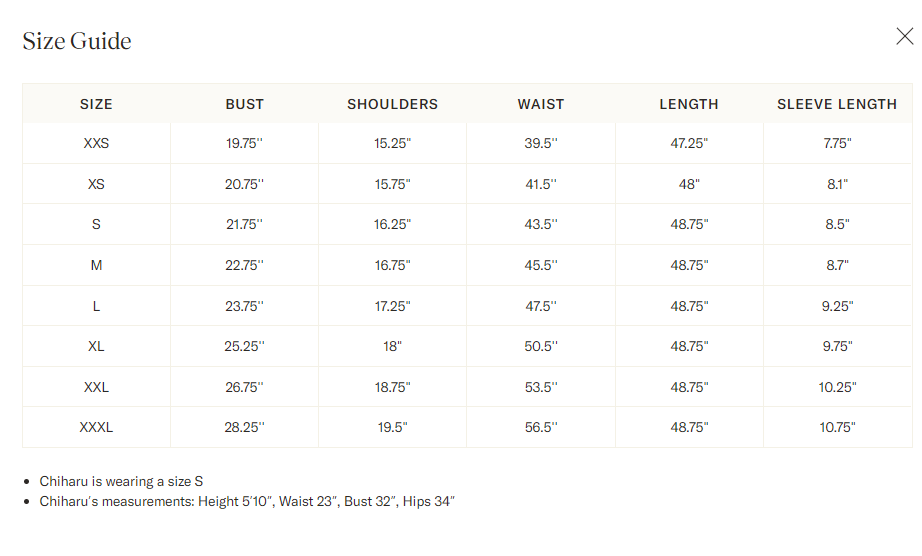Select the LENGTH column header
This screenshot has width=922, height=556.
pos(688,104)
